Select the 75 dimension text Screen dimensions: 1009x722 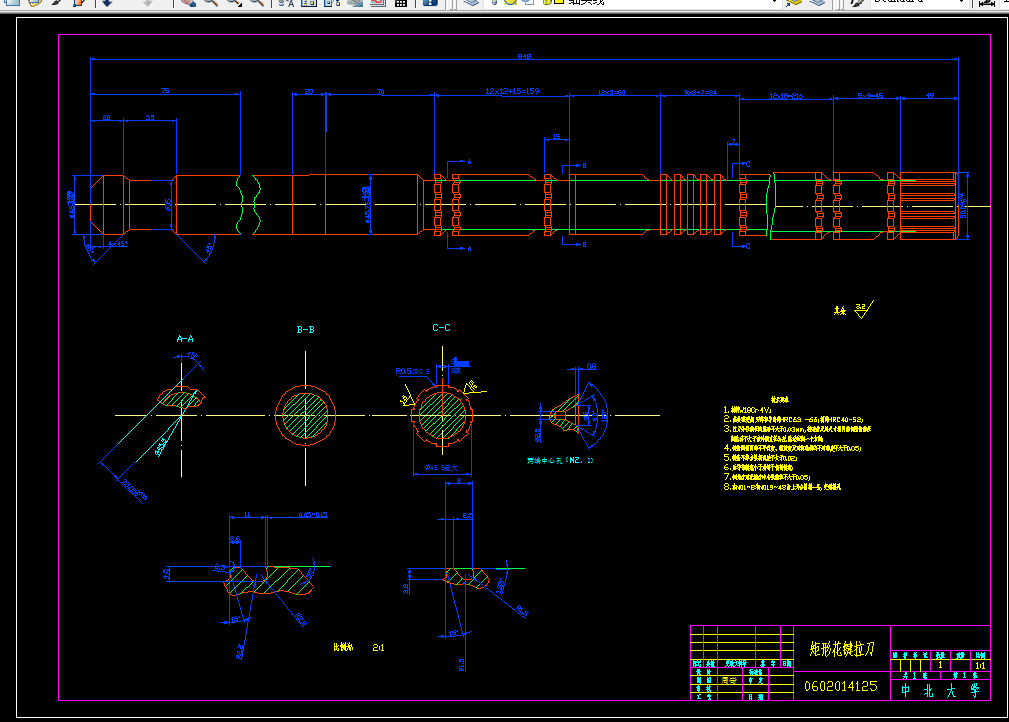tap(165, 91)
